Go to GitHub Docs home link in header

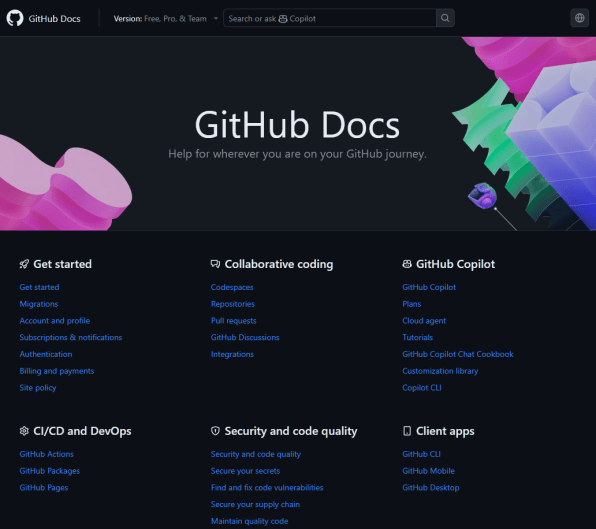click(54, 19)
